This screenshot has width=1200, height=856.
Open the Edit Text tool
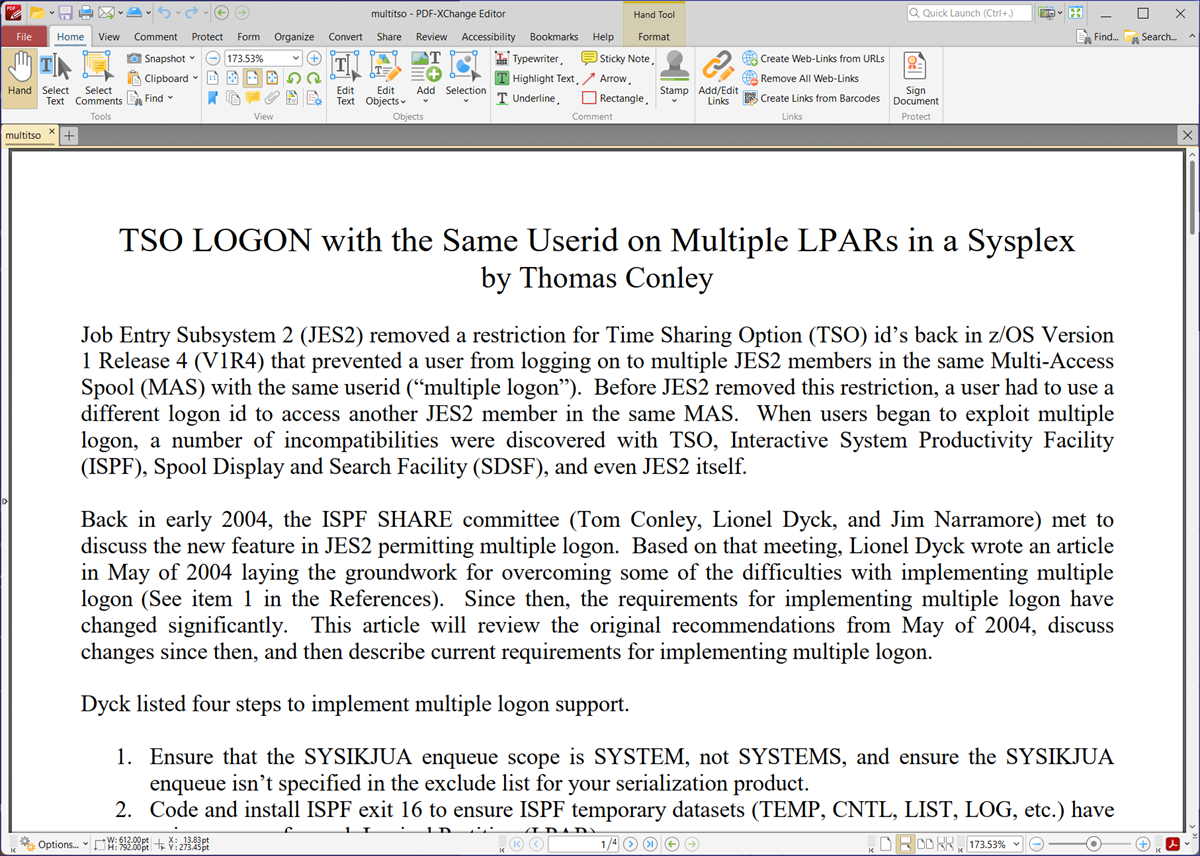[x=345, y=78]
